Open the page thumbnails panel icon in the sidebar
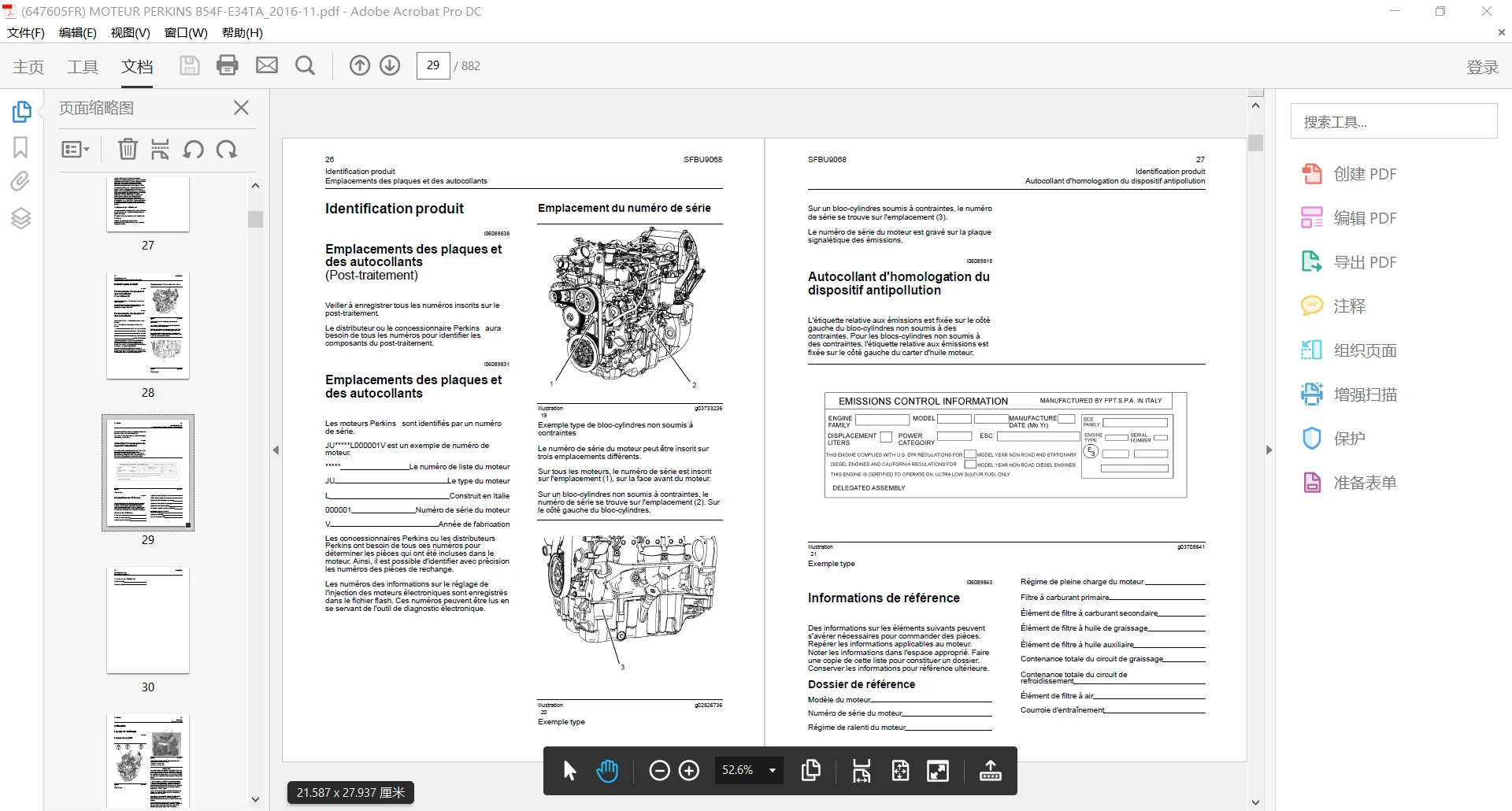The image size is (1512, 811). [x=21, y=112]
